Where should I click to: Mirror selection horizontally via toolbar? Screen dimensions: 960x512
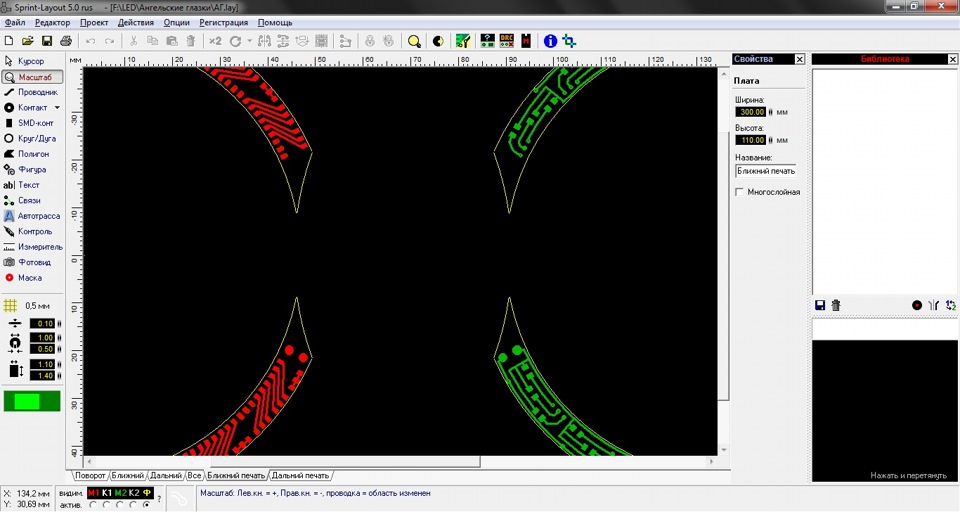coord(264,41)
